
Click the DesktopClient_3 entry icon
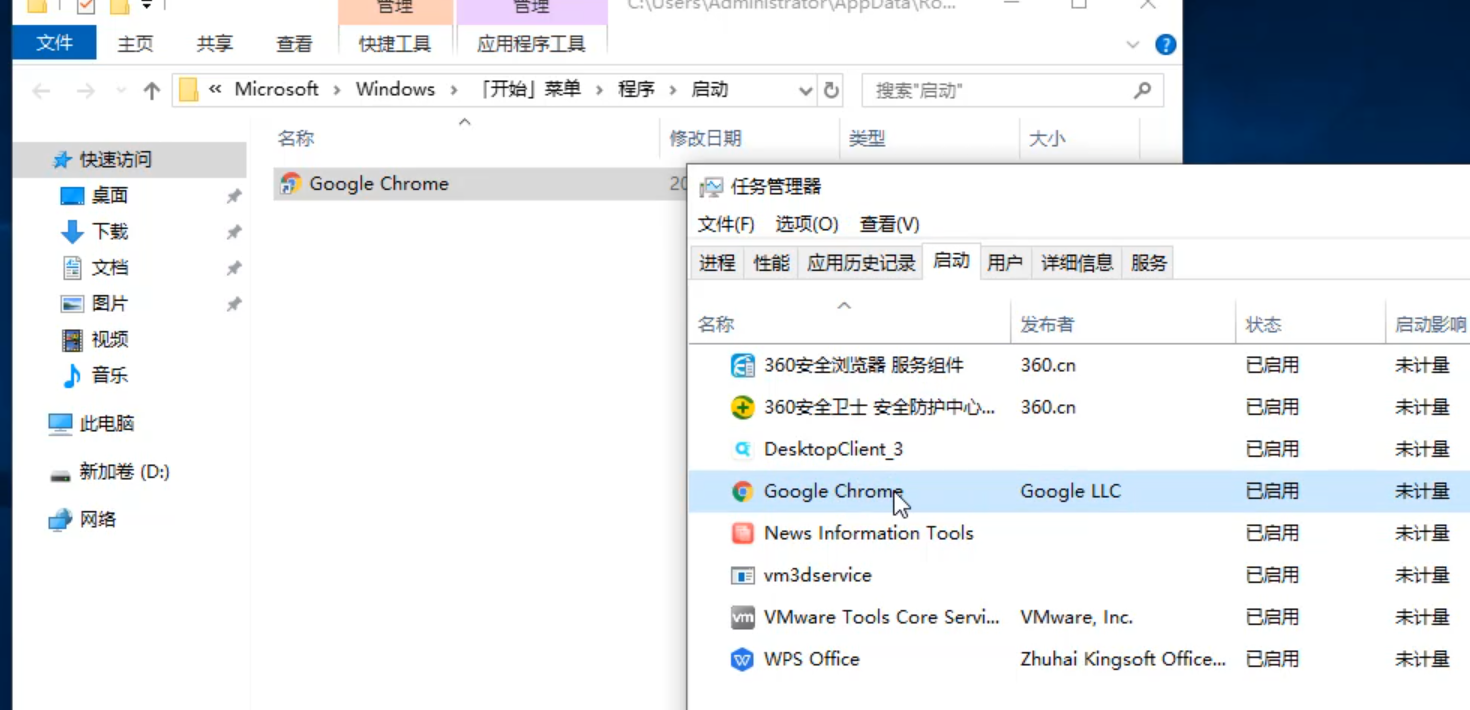pos(742,450)
